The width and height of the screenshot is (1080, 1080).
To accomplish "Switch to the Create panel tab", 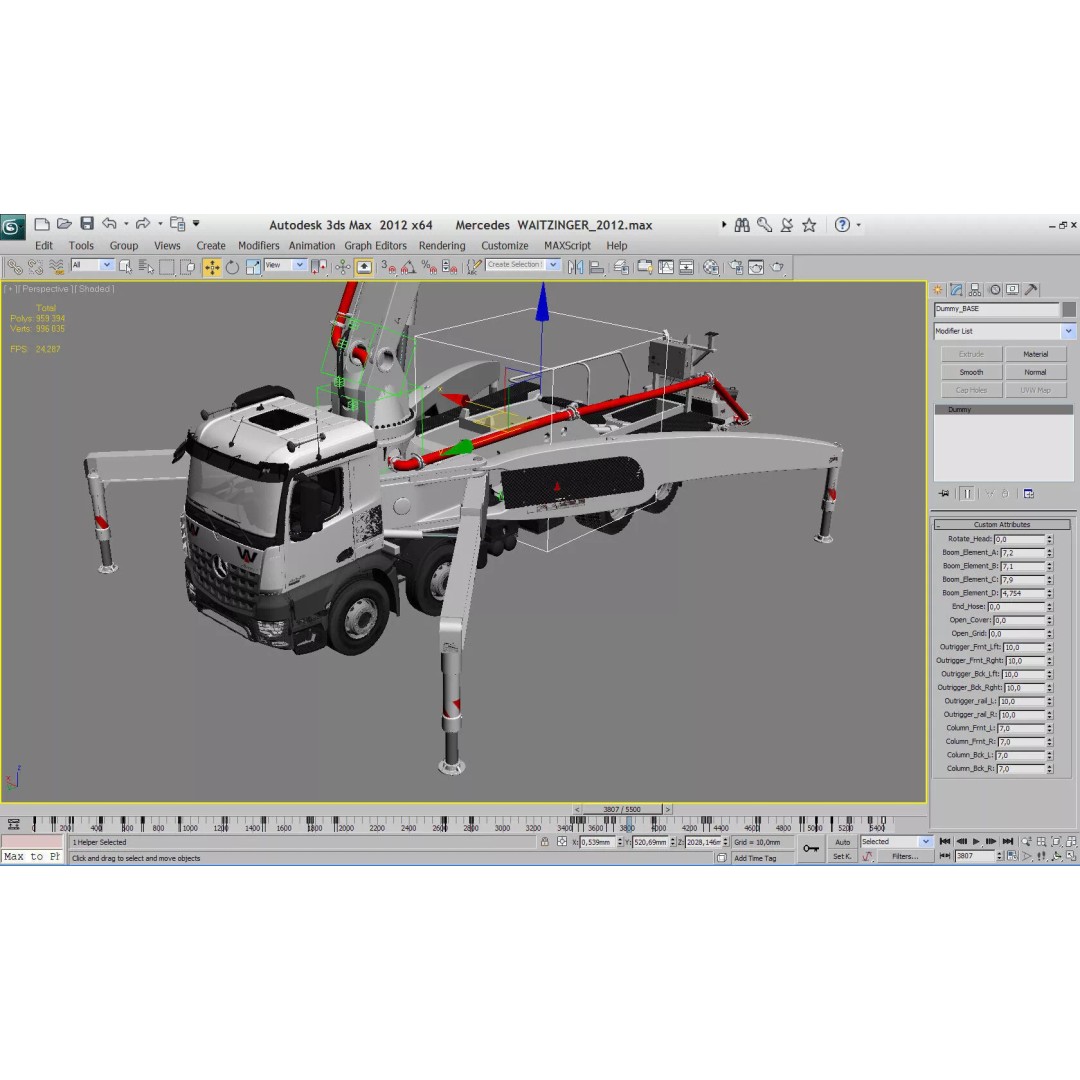I will (938, 290).
